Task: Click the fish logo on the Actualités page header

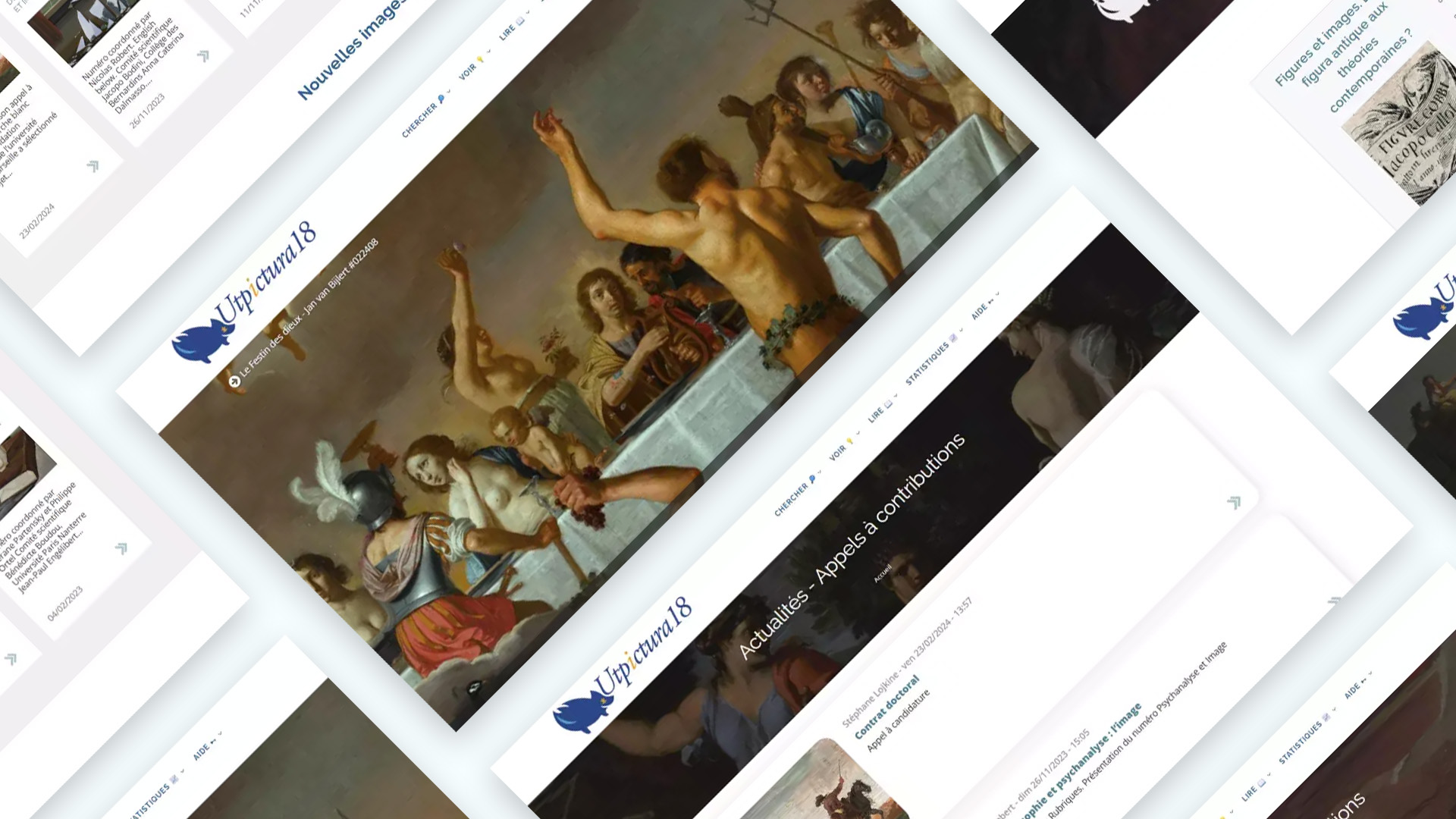Action: (581, 713)
